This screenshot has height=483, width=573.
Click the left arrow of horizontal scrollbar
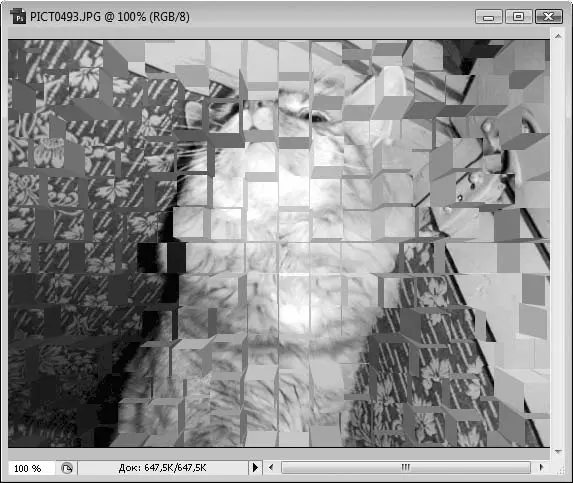click(x=271, y=467)
